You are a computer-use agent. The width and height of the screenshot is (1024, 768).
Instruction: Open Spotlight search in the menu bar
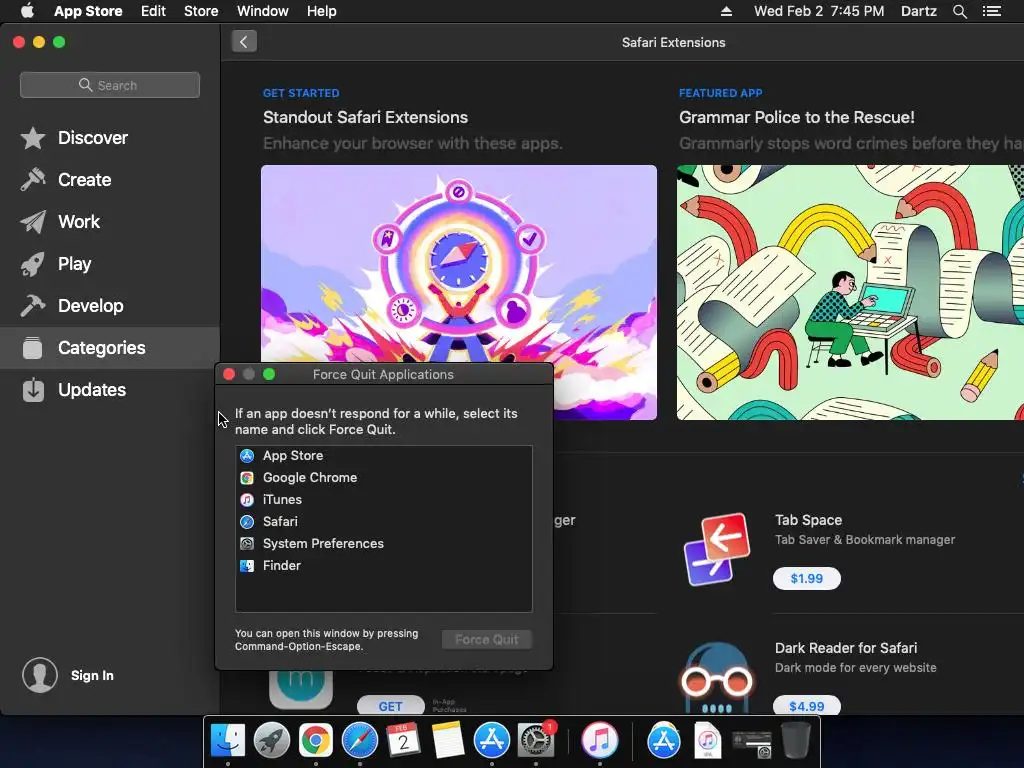959,11
